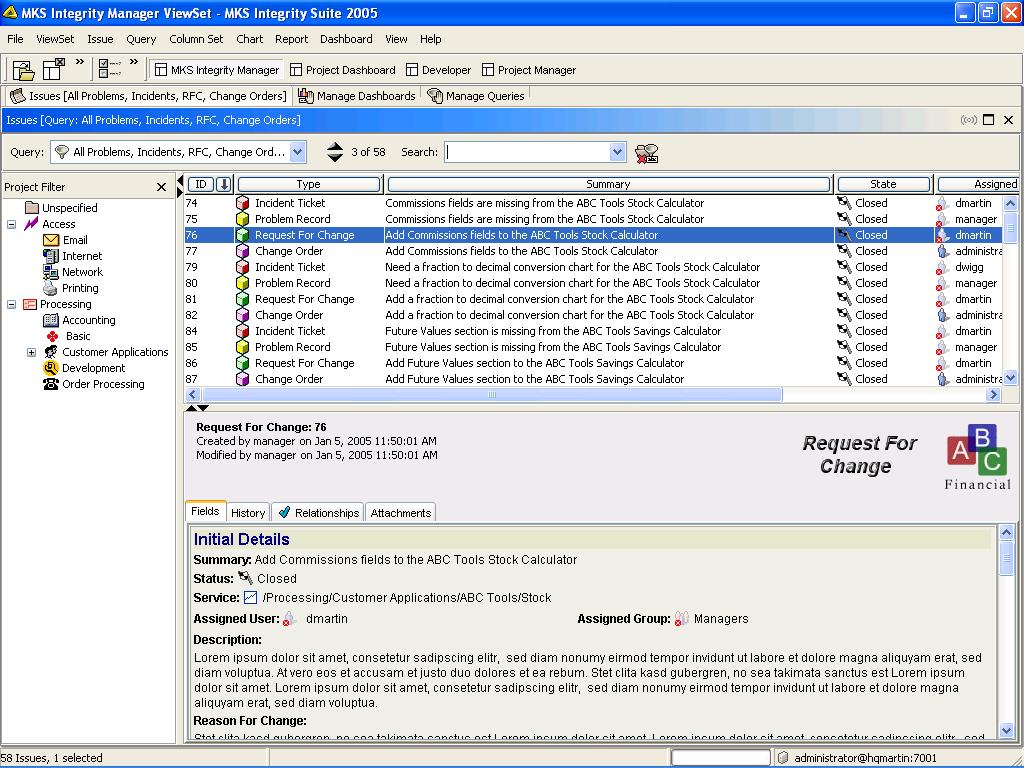
Task: Select issue 84 Future Values Incident Ticket row
Action: tap(594, 331)
